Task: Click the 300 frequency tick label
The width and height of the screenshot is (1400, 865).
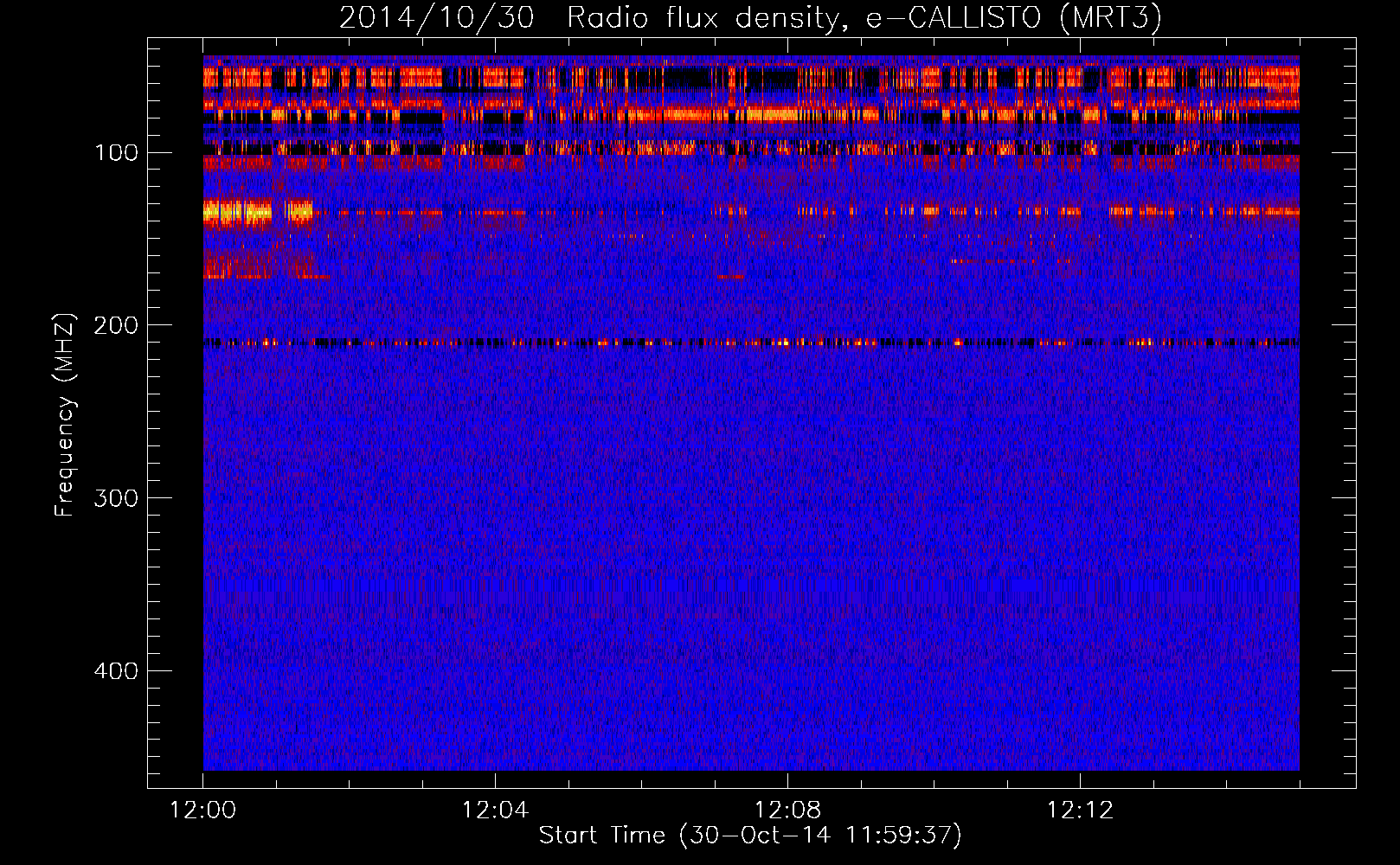Action: pos(116,498)
